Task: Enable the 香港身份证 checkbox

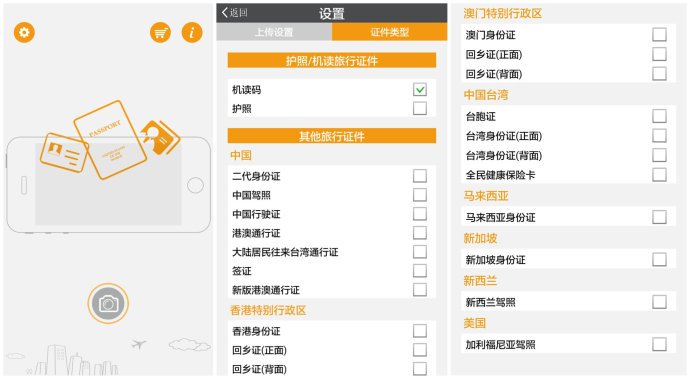Action: pyautogui.click(x=420, y=331)
